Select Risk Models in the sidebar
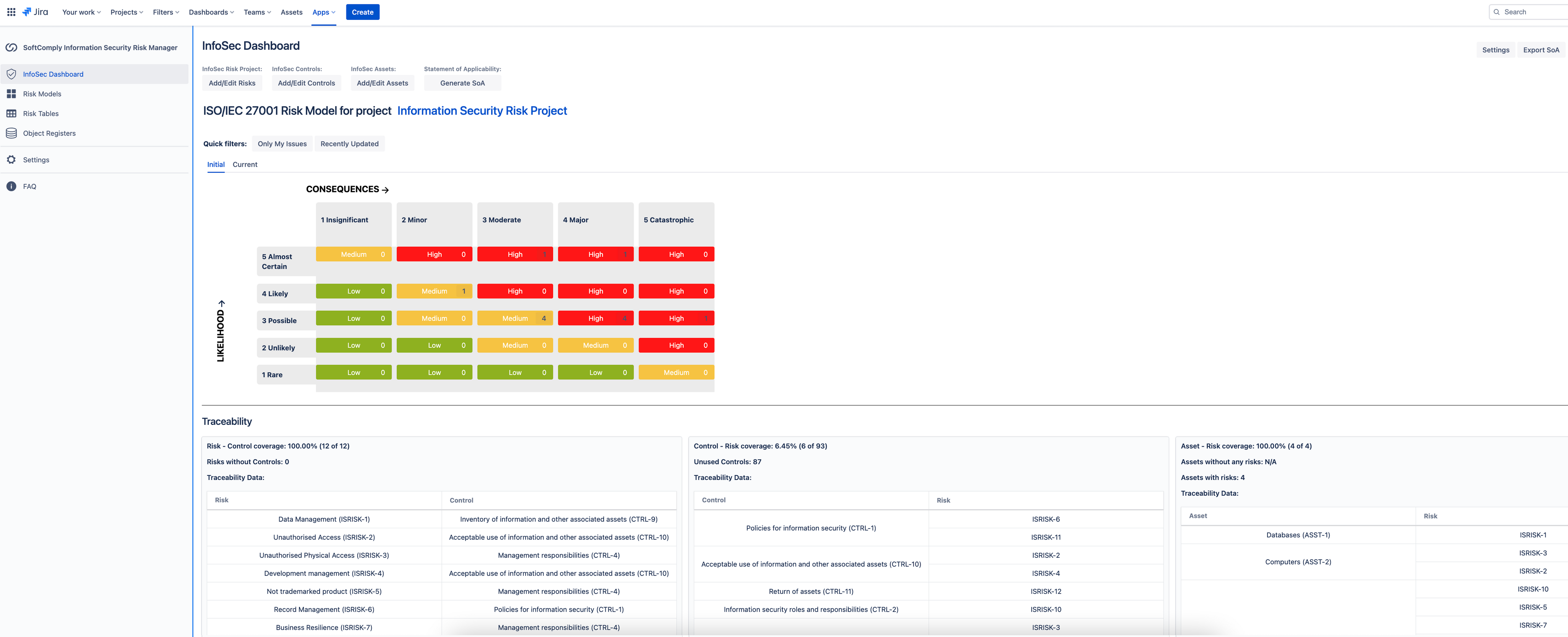The image size is (1568, 637). [x=42, y=94]
